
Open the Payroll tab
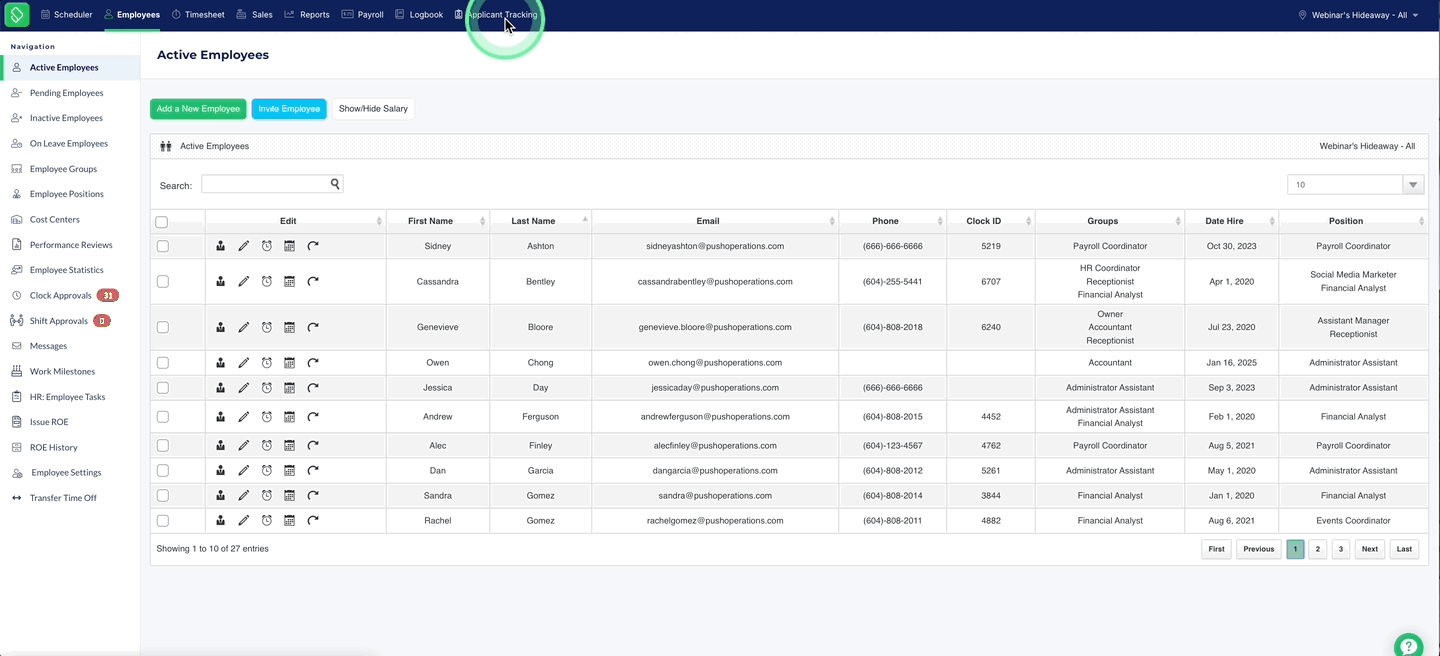pos(362,15)
